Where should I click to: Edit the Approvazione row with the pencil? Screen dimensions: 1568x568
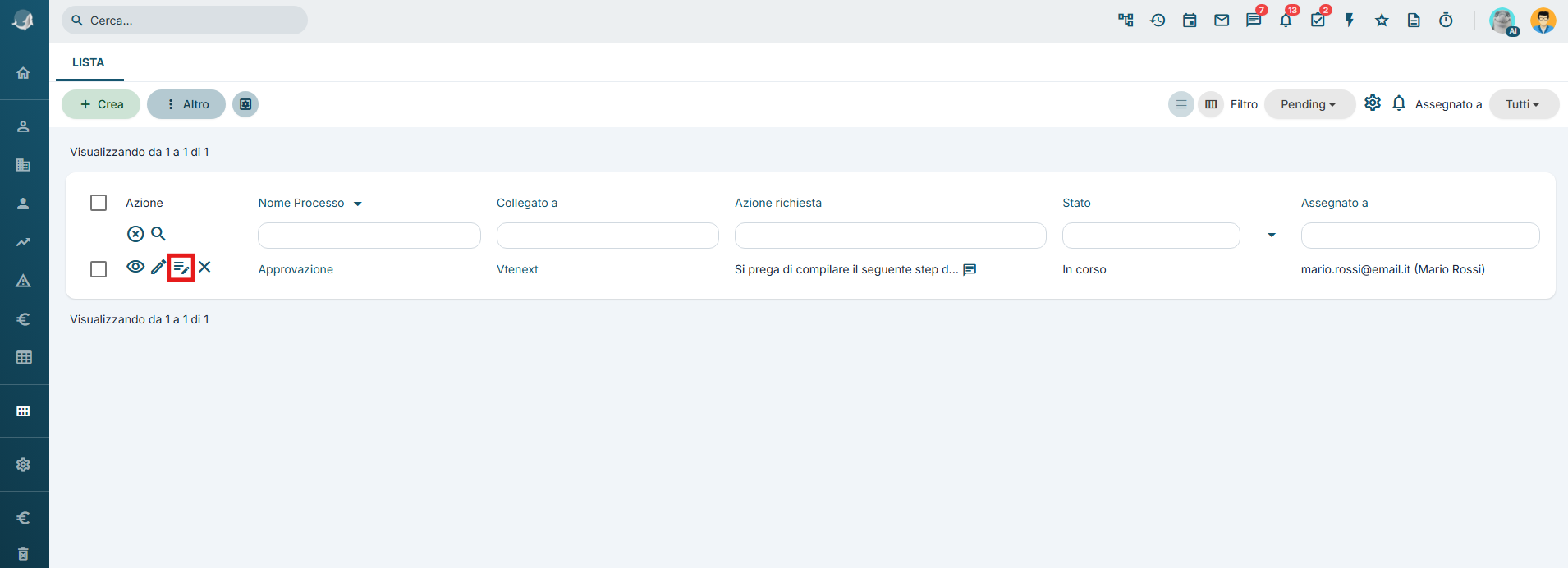coord(158,267)
